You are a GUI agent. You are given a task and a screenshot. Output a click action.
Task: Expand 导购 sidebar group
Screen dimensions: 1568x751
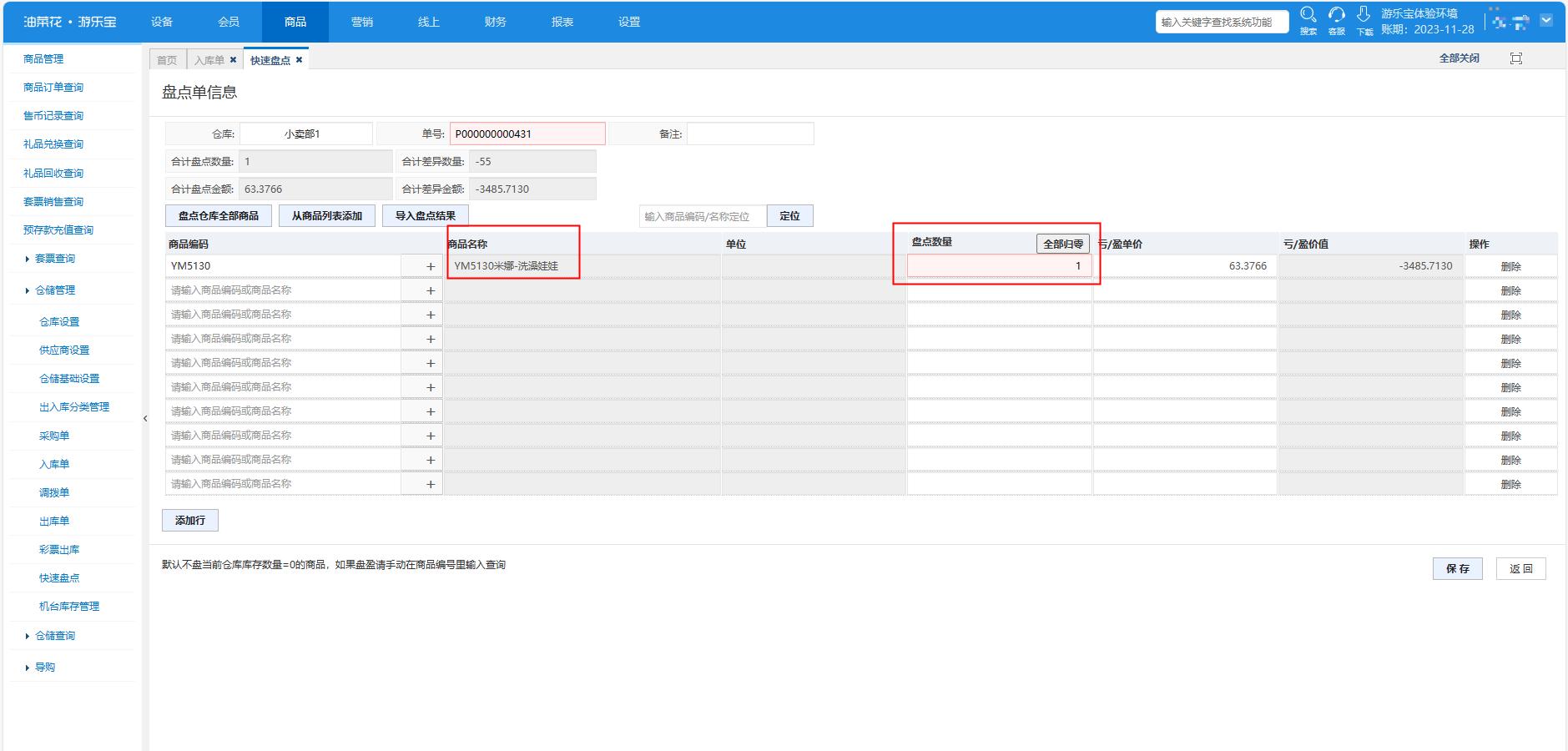(x=44, y=668)
